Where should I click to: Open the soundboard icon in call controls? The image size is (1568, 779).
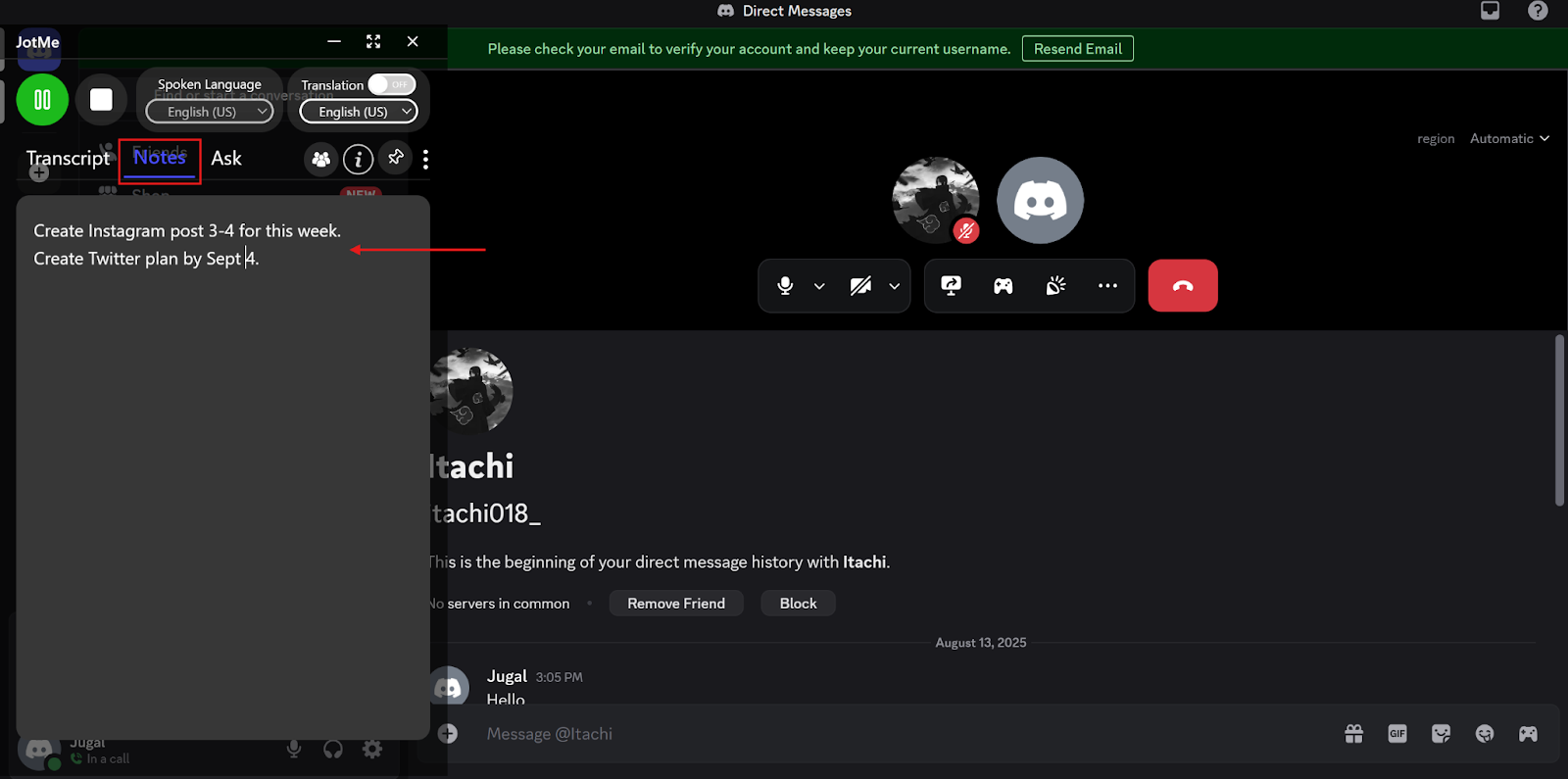[1055, 286]
